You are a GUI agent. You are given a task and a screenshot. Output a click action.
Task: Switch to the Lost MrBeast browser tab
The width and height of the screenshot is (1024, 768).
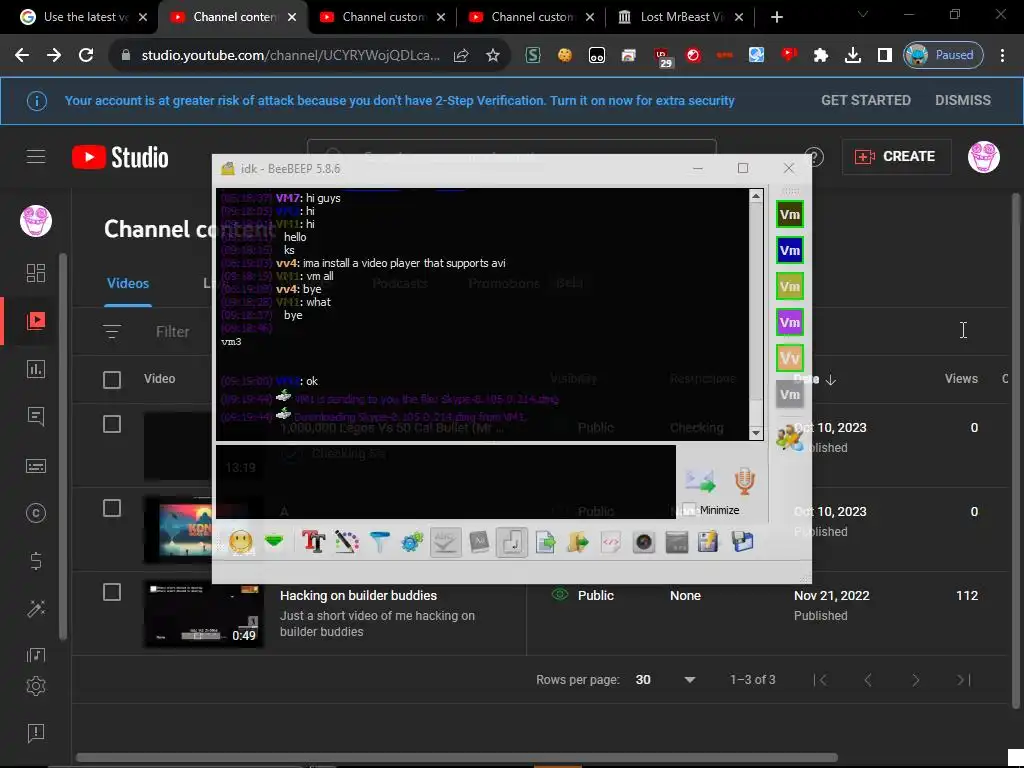tap(680, 17)
